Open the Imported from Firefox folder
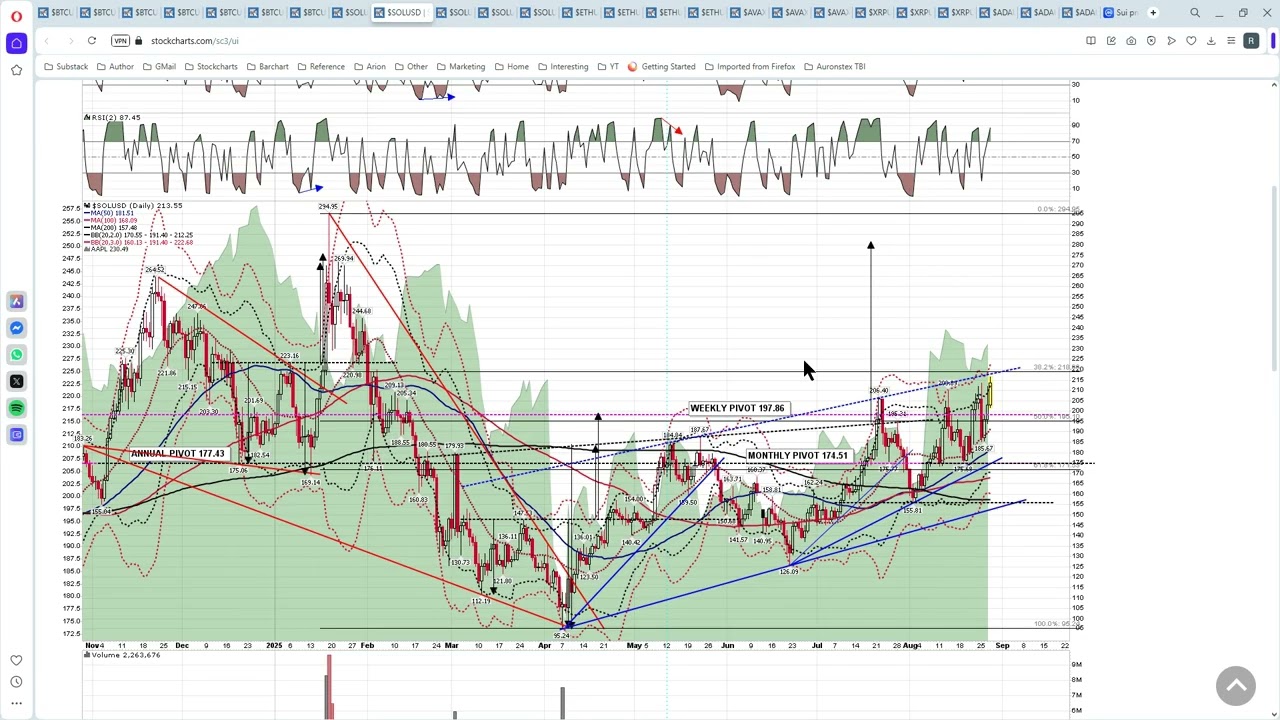The image size is (1280, 720). [750, 67]
